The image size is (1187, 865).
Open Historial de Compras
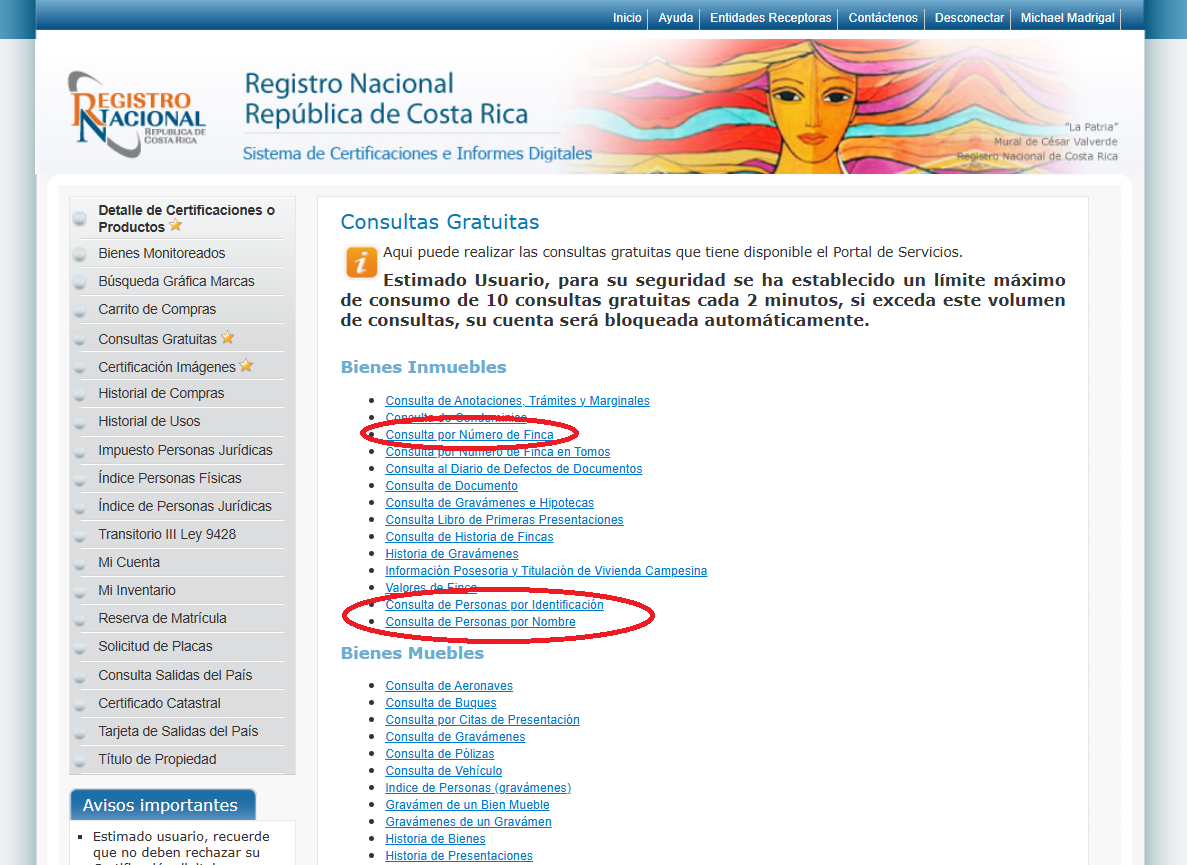[161, 393]
